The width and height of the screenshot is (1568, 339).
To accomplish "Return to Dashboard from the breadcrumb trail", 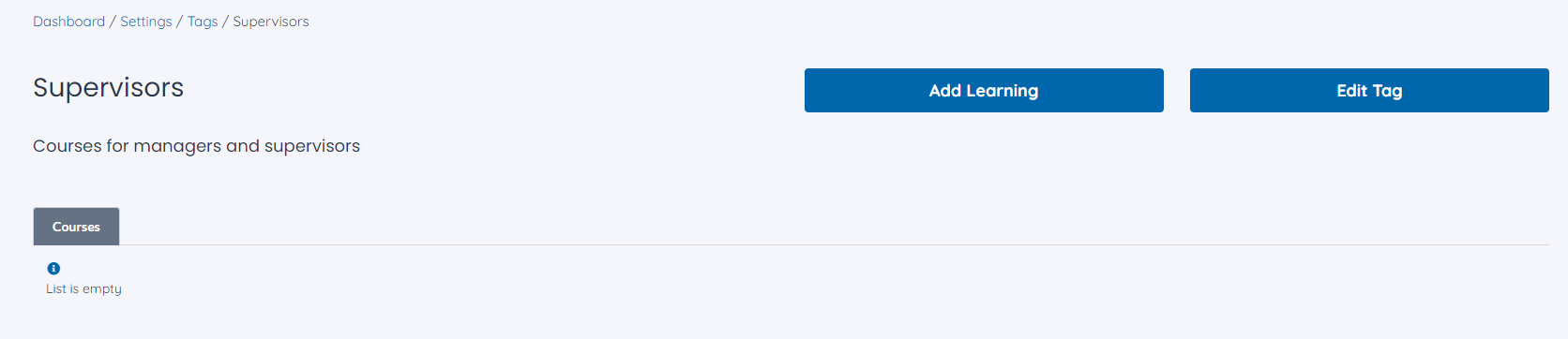I will 68,22.
